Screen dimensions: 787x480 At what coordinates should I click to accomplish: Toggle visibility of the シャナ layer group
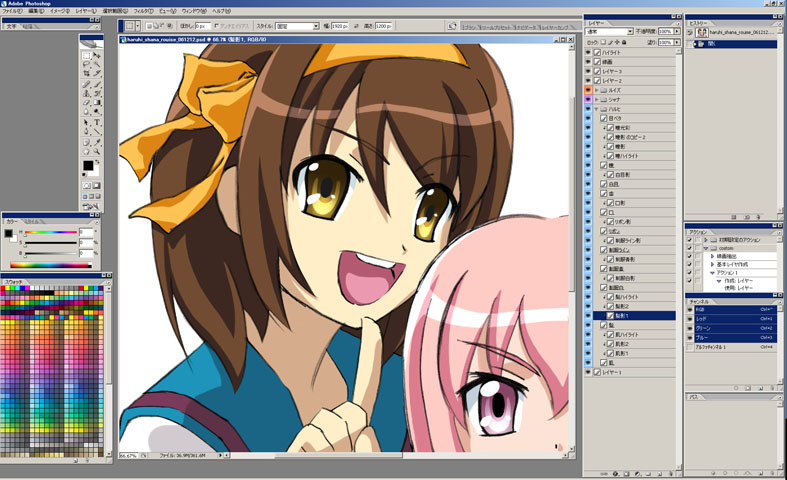[588, 99]
